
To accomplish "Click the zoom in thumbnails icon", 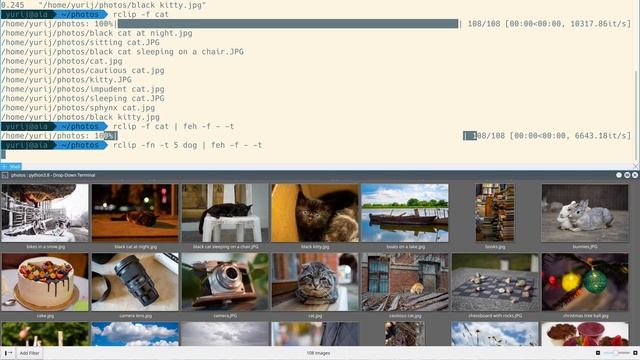I will (x=635, y=353).
